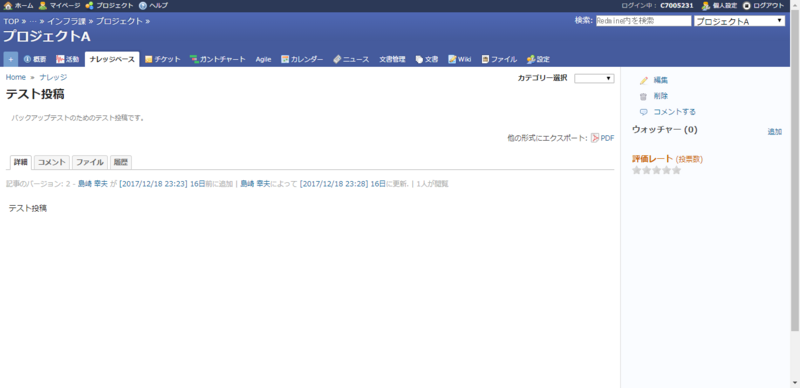Switch to the ファイル article tab
The image size is (800, 388).
(x=90, y=162)
